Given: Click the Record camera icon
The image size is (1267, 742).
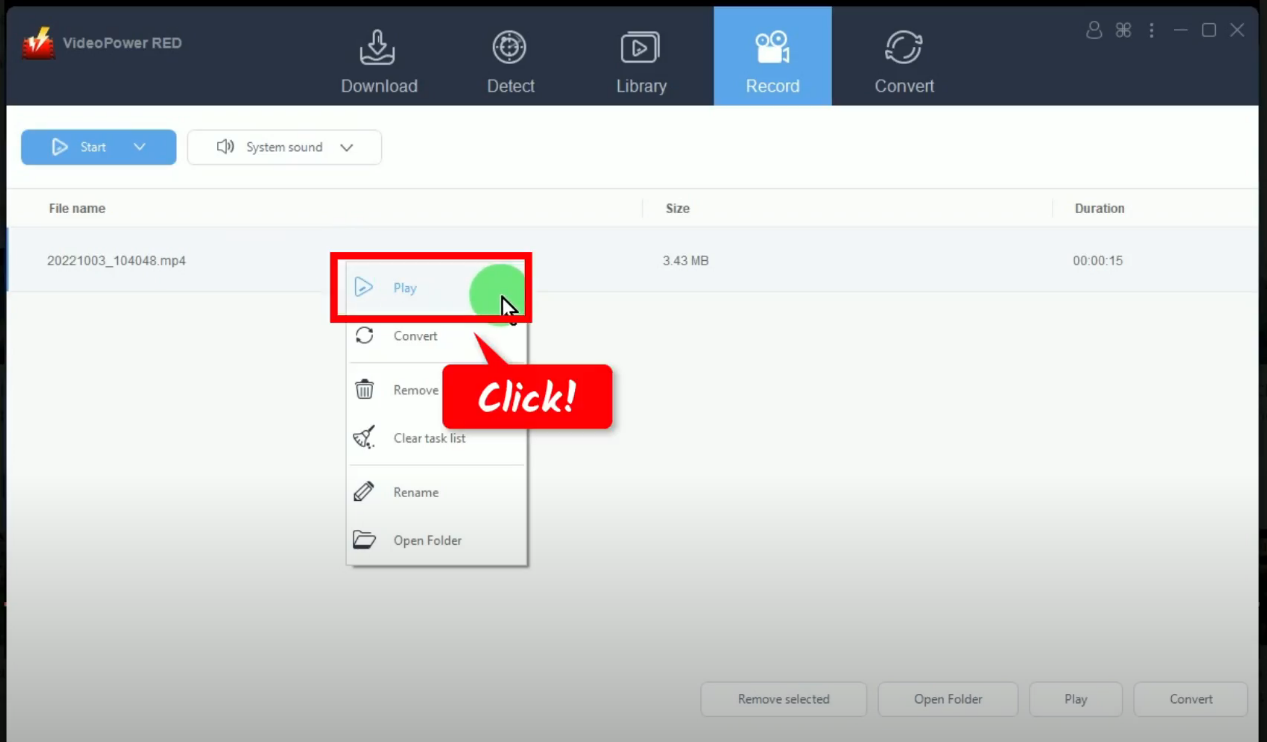Looking at the screenshot, I should coord(771,46).
